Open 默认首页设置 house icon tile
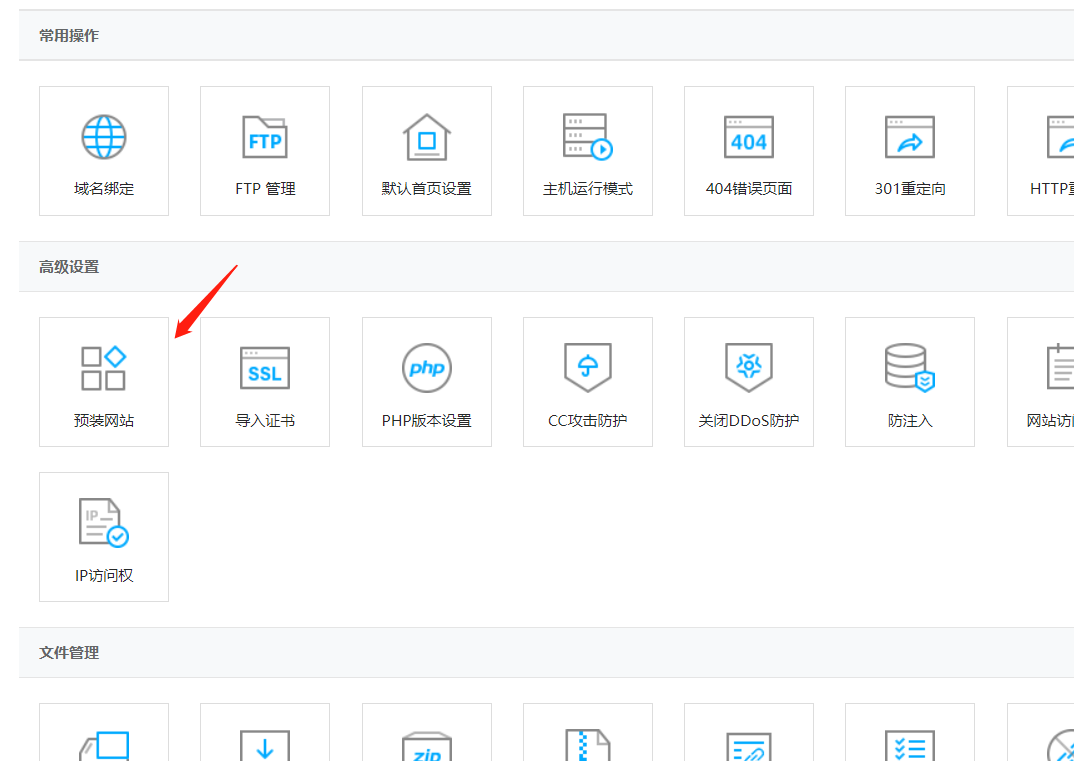This screenshot has height=761, width=1074. pyautogui.click(x=427, y=151)
